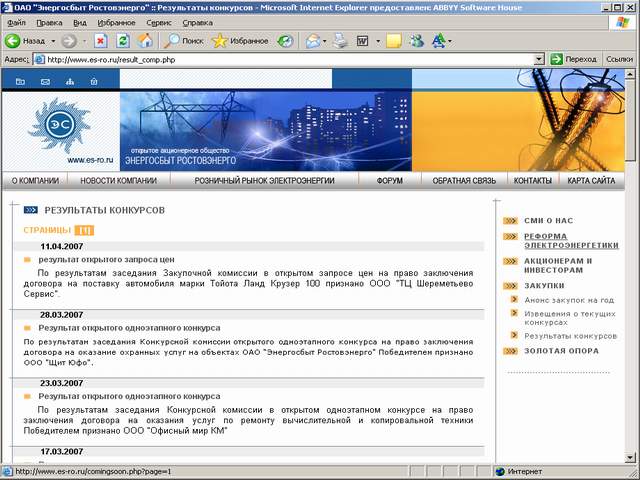Open Search (Поиск) magnifier button

(x=183, y=41)
